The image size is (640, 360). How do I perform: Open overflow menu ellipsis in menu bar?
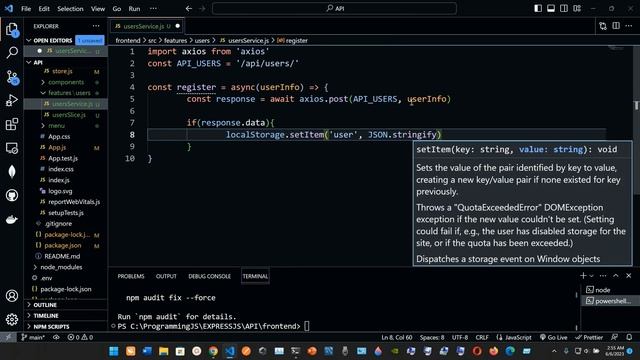click(x=153, y=9)
